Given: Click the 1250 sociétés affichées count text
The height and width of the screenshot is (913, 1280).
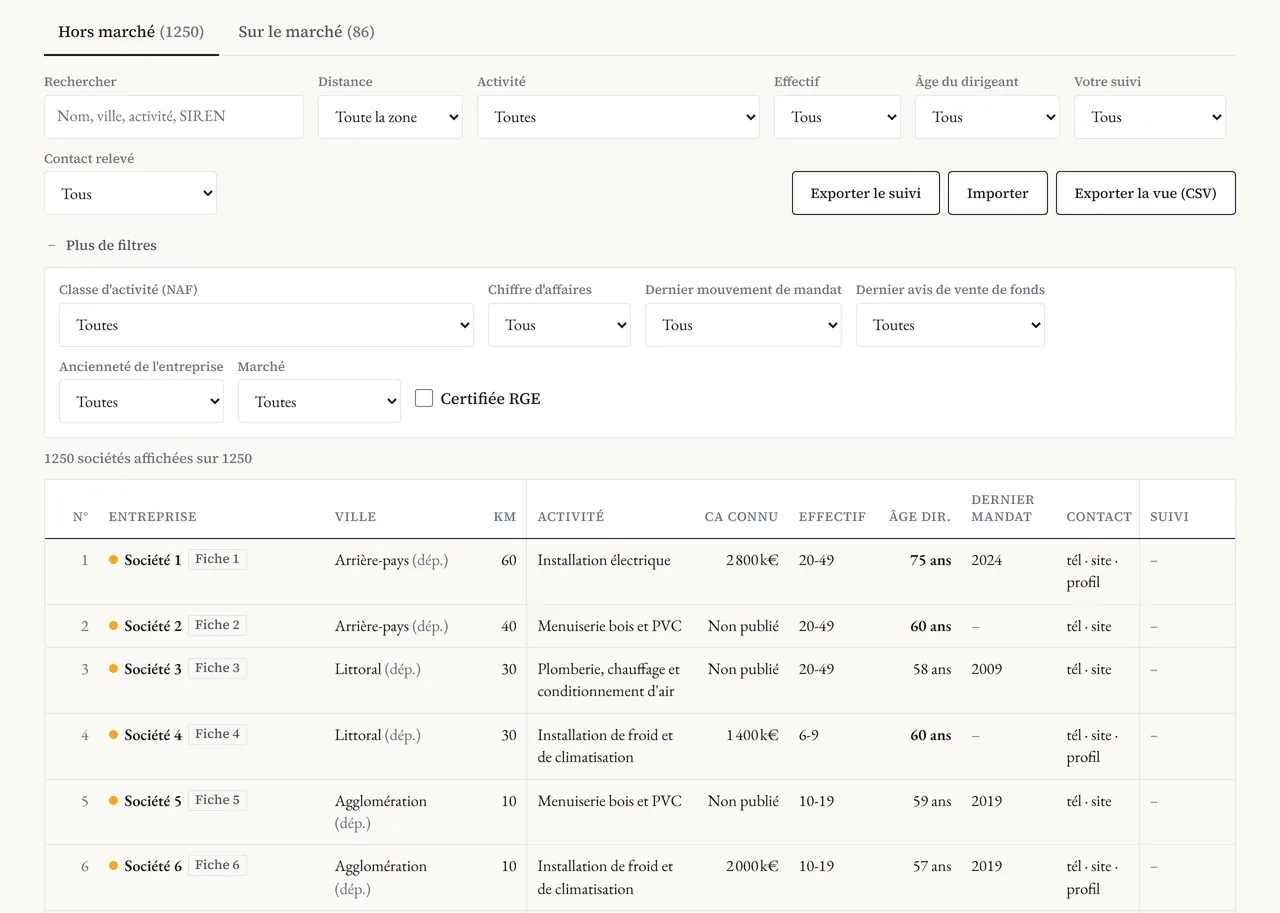Looking at the screenshot, I should click(x=148, y=459).
